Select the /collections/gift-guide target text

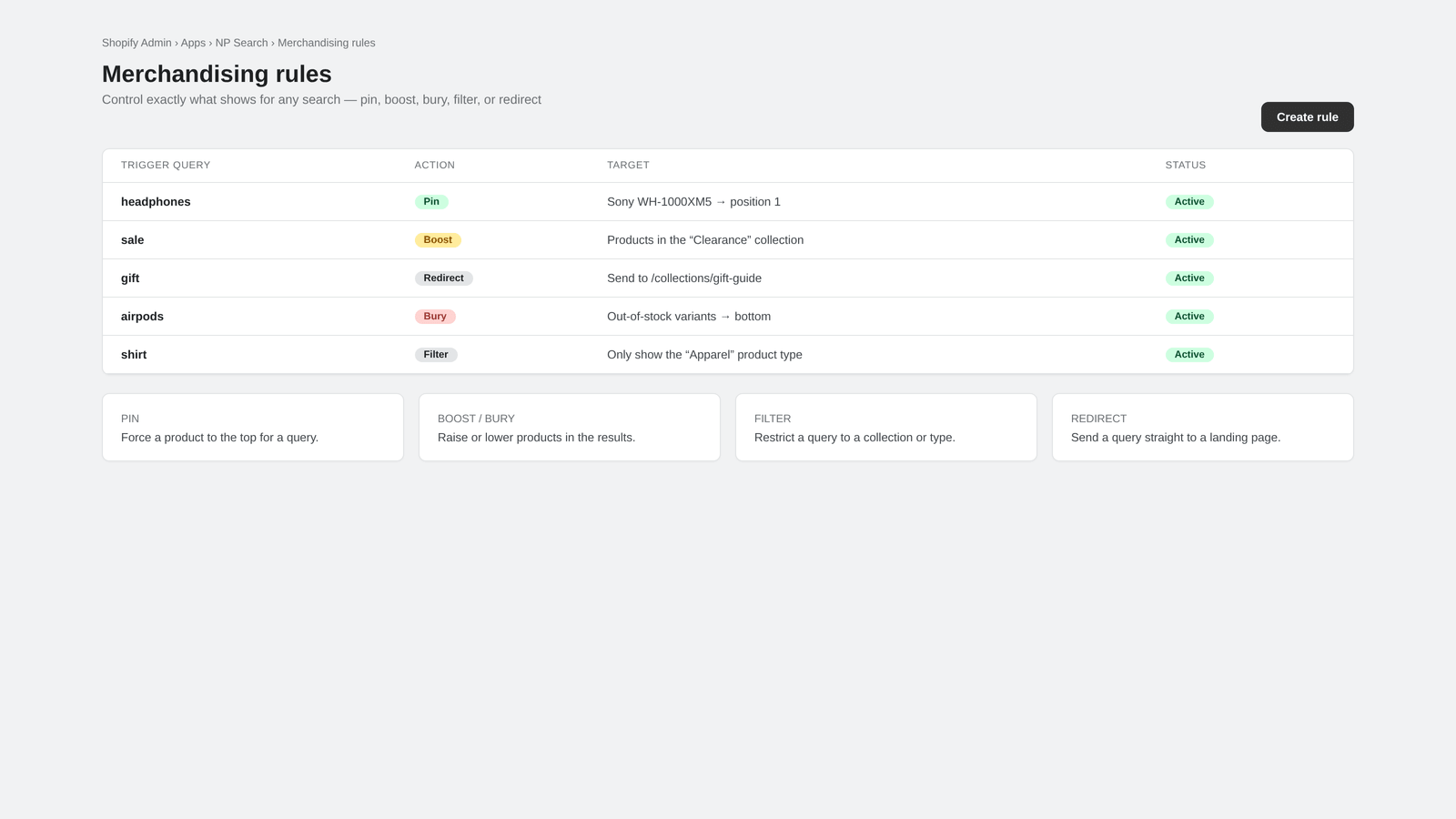pyautogui.click(x=684, y=278)
